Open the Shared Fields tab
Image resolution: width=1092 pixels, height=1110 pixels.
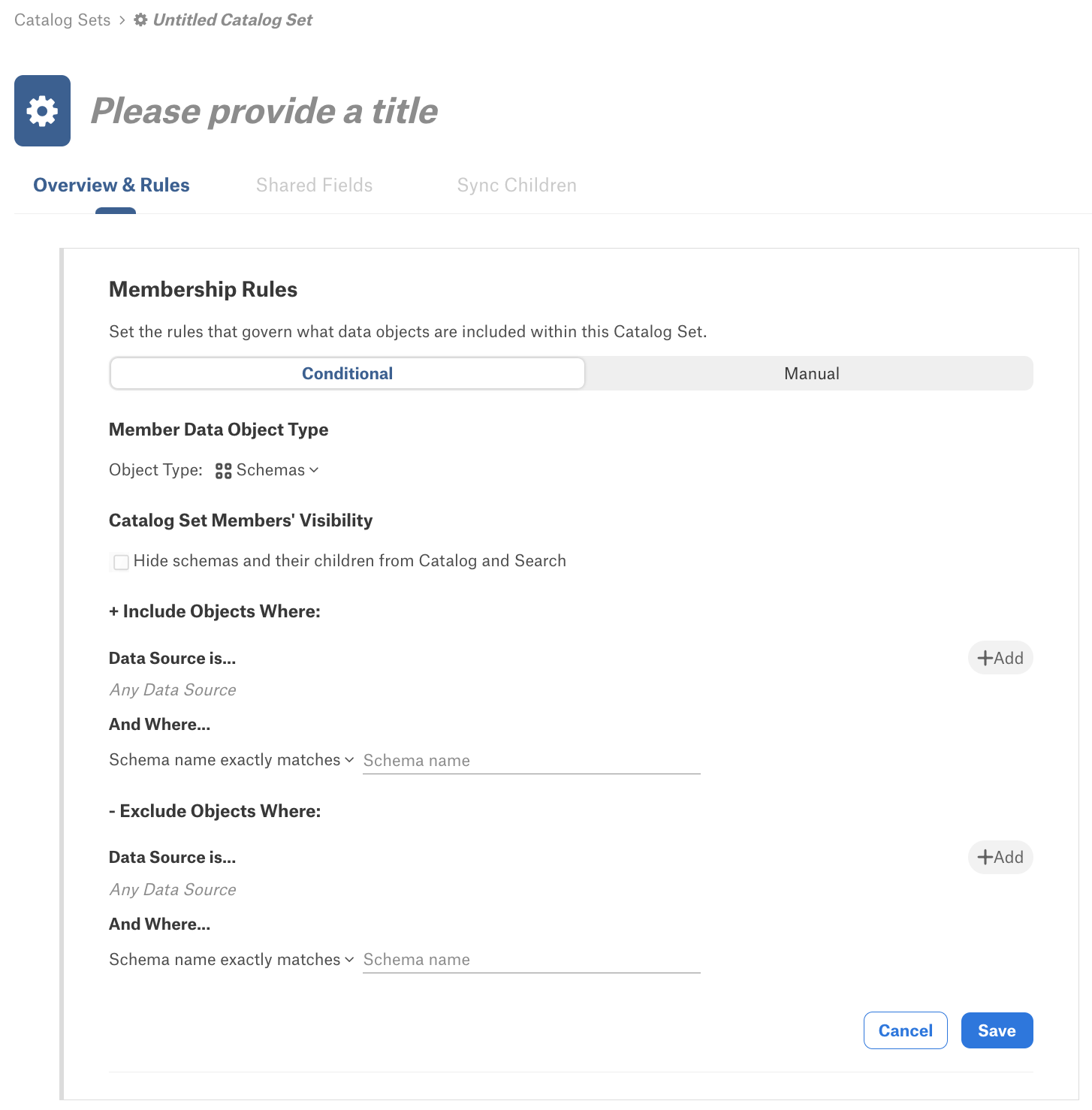click(x=314, y=186)
